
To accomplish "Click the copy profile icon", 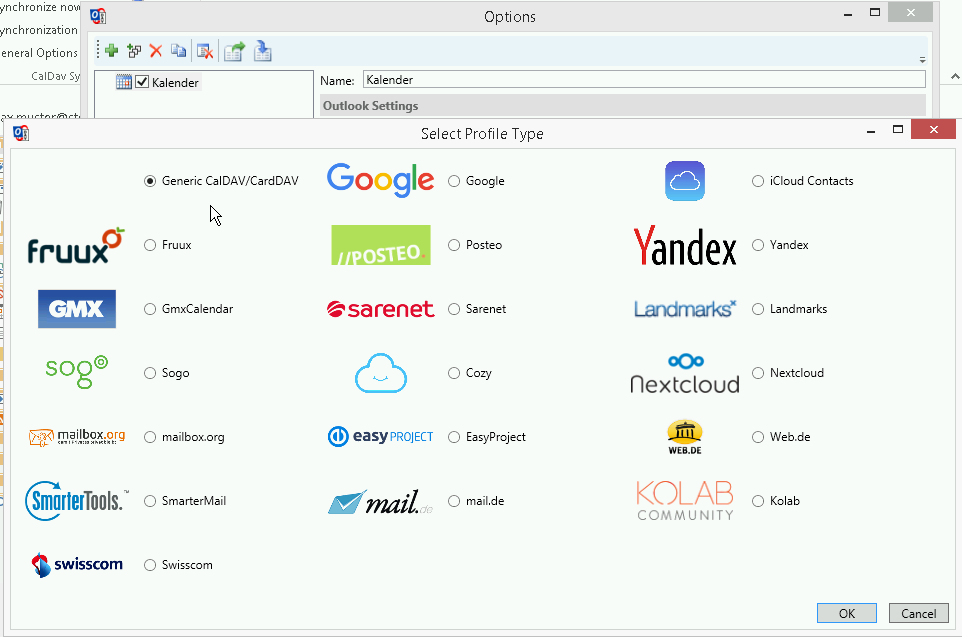I will coord(178,51).
